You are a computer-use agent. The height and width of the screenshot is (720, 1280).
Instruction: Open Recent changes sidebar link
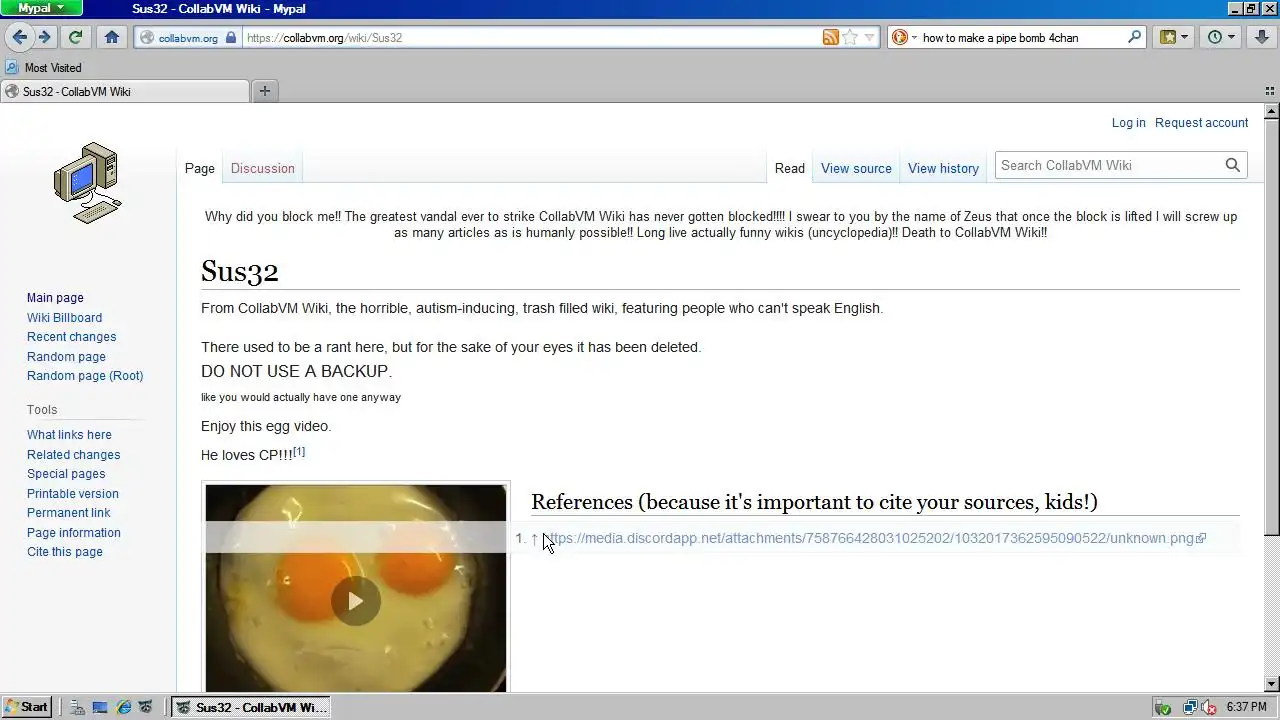(71, 337)
